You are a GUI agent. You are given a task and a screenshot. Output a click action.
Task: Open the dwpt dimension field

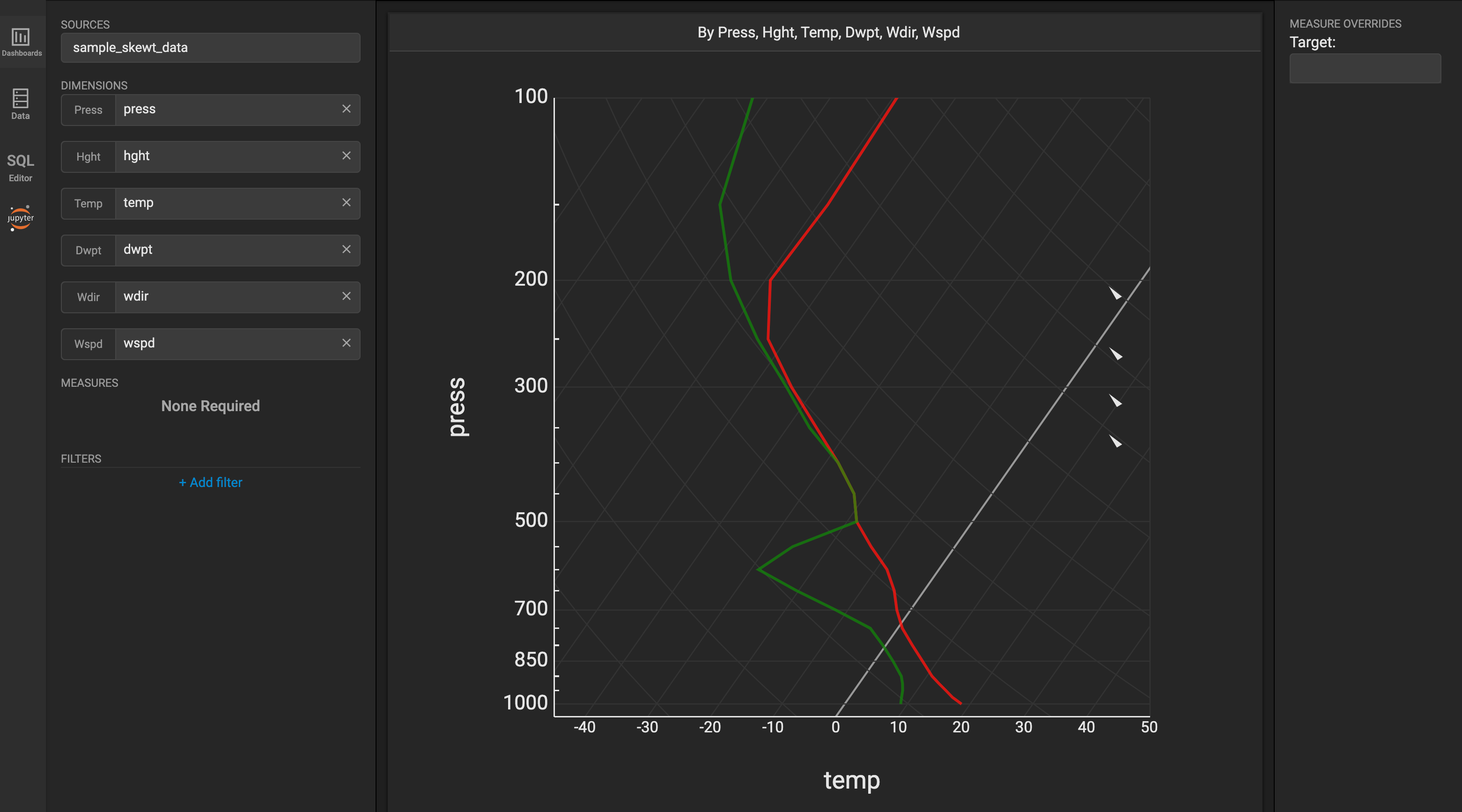point(227,250)
